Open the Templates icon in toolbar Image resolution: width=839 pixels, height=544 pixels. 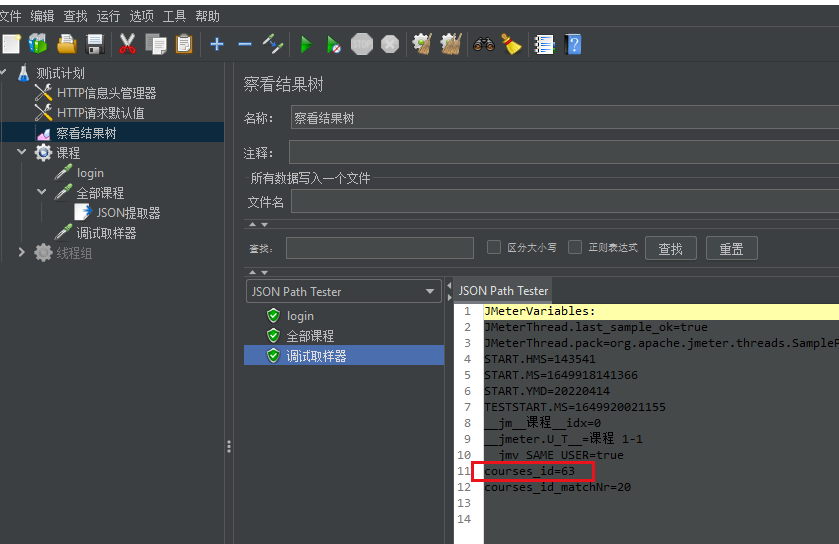pyautogui.click(x=38, y=44)
